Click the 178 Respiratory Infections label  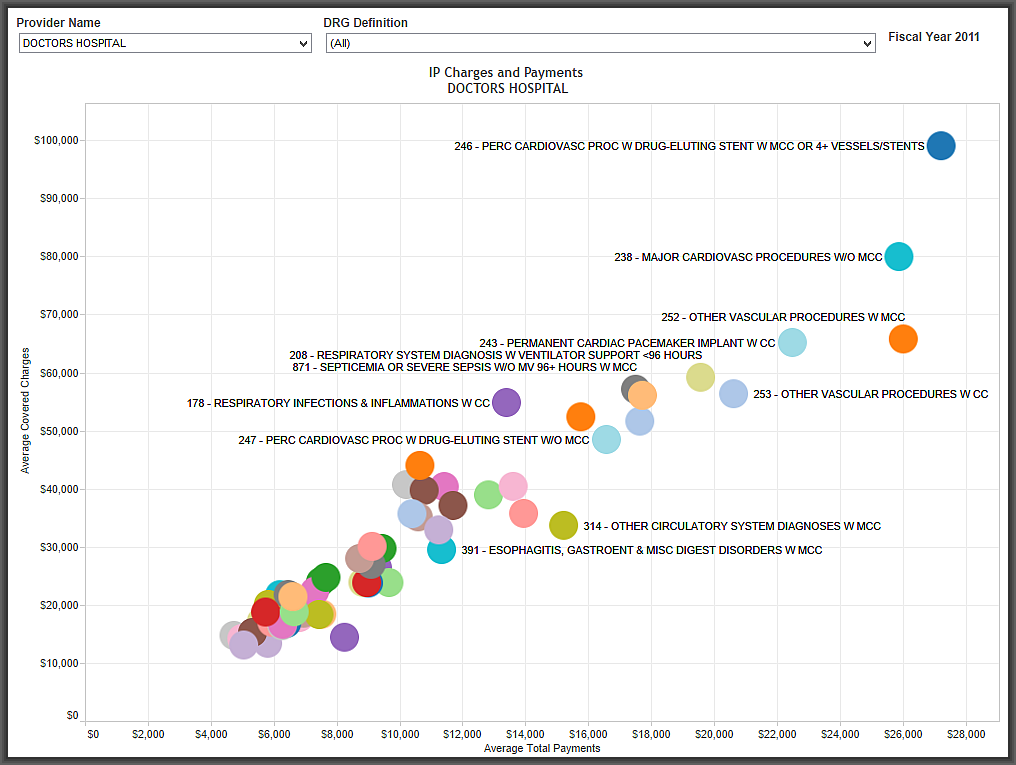[338, 404]
